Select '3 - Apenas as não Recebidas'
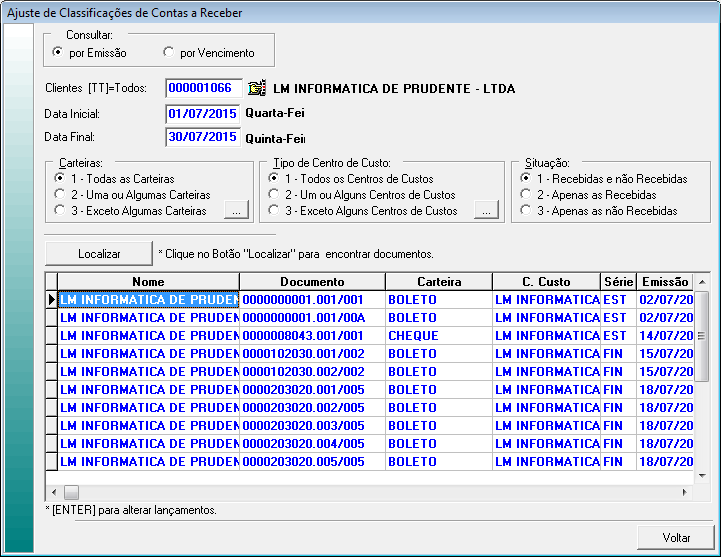The width and height of the screenshot is (721, 557). pyautogui.click(x=526, y=211)
